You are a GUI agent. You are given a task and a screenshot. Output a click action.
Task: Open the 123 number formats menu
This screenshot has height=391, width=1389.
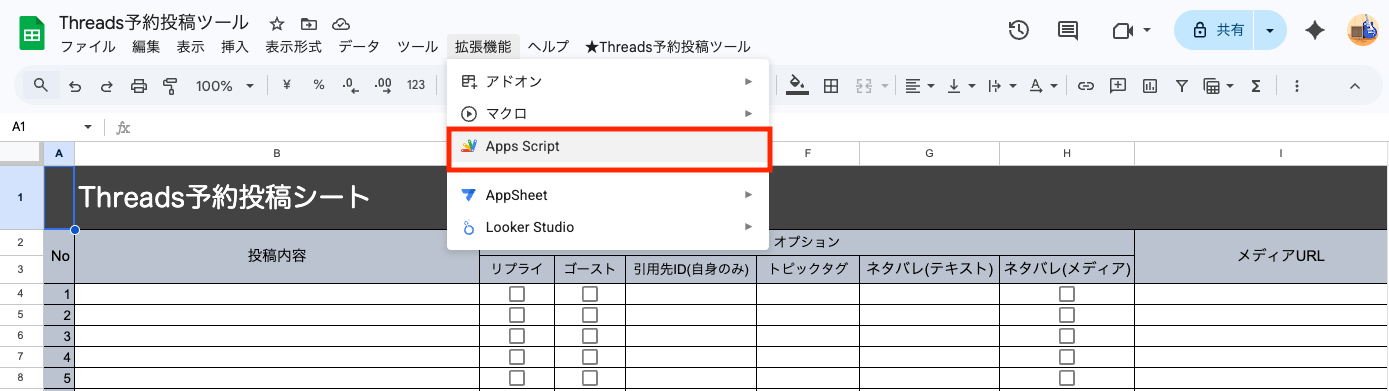[417, 85]
